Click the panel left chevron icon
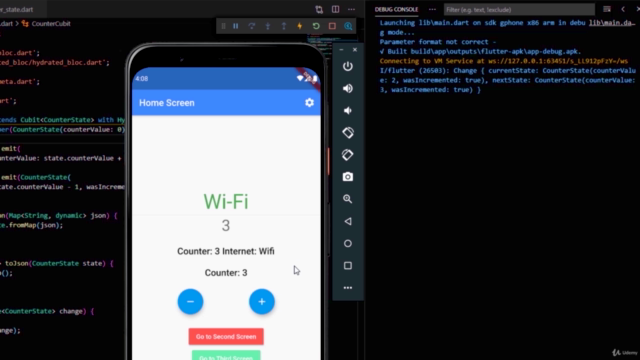 (623, 9)
